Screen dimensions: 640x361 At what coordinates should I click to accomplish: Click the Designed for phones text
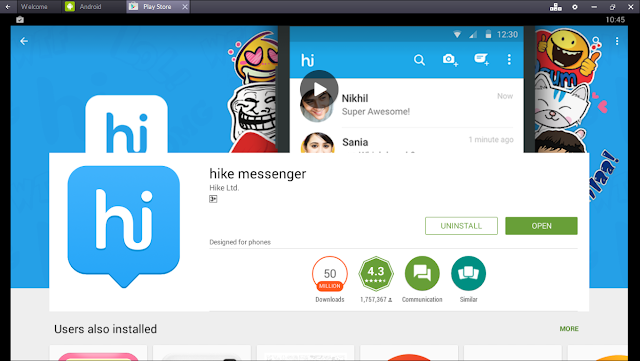coord(240,242)
